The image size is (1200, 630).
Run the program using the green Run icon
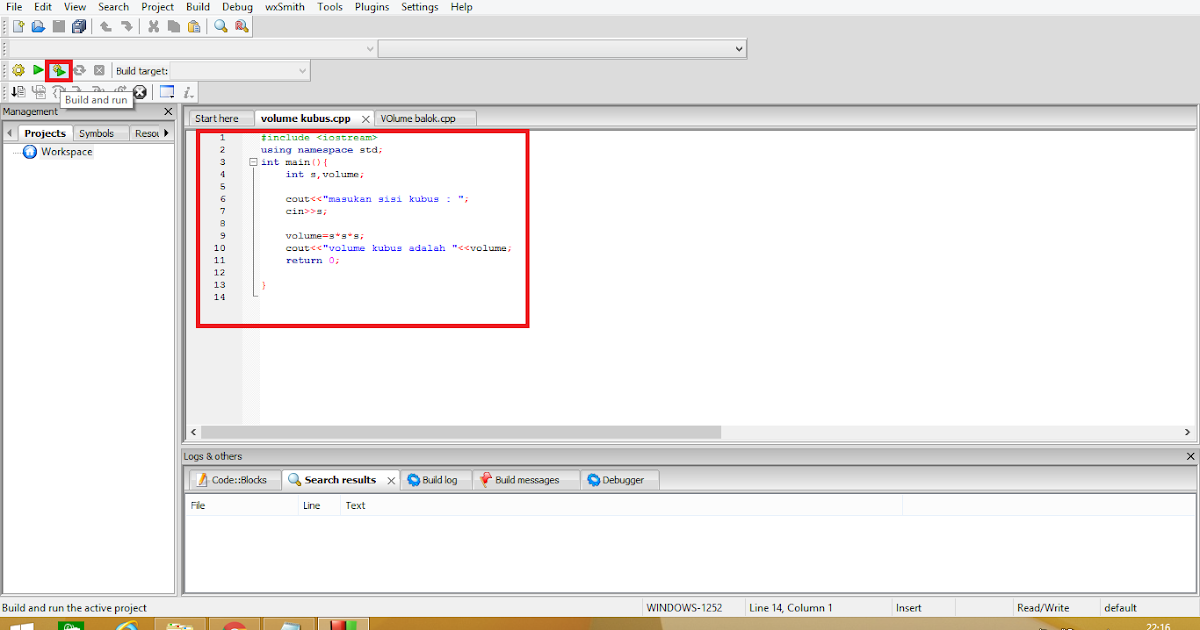pyautogui.click(x=37, y=70)
